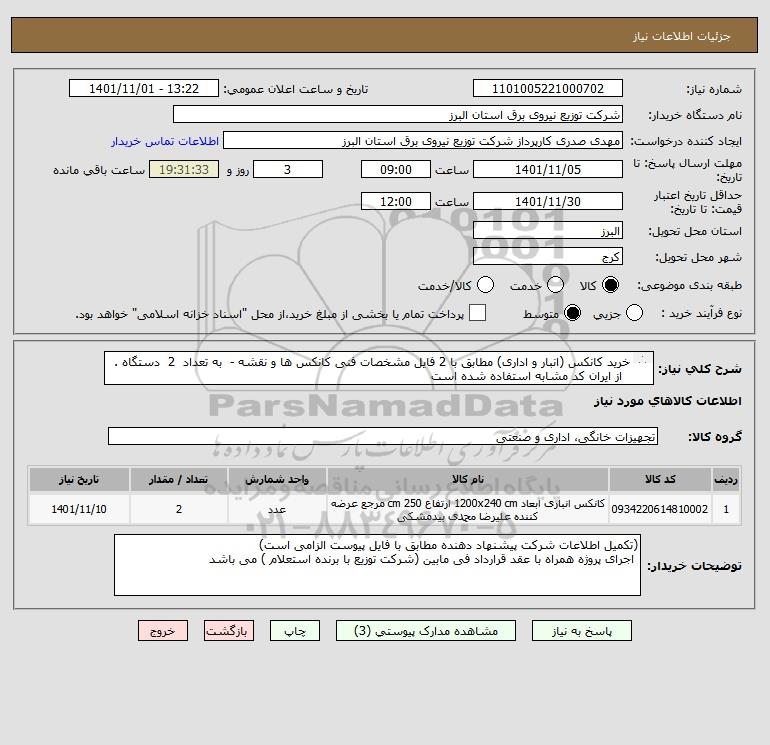Select the کالا radio button
Viewport: 770px width, 745px height.
tap(610, 285)
